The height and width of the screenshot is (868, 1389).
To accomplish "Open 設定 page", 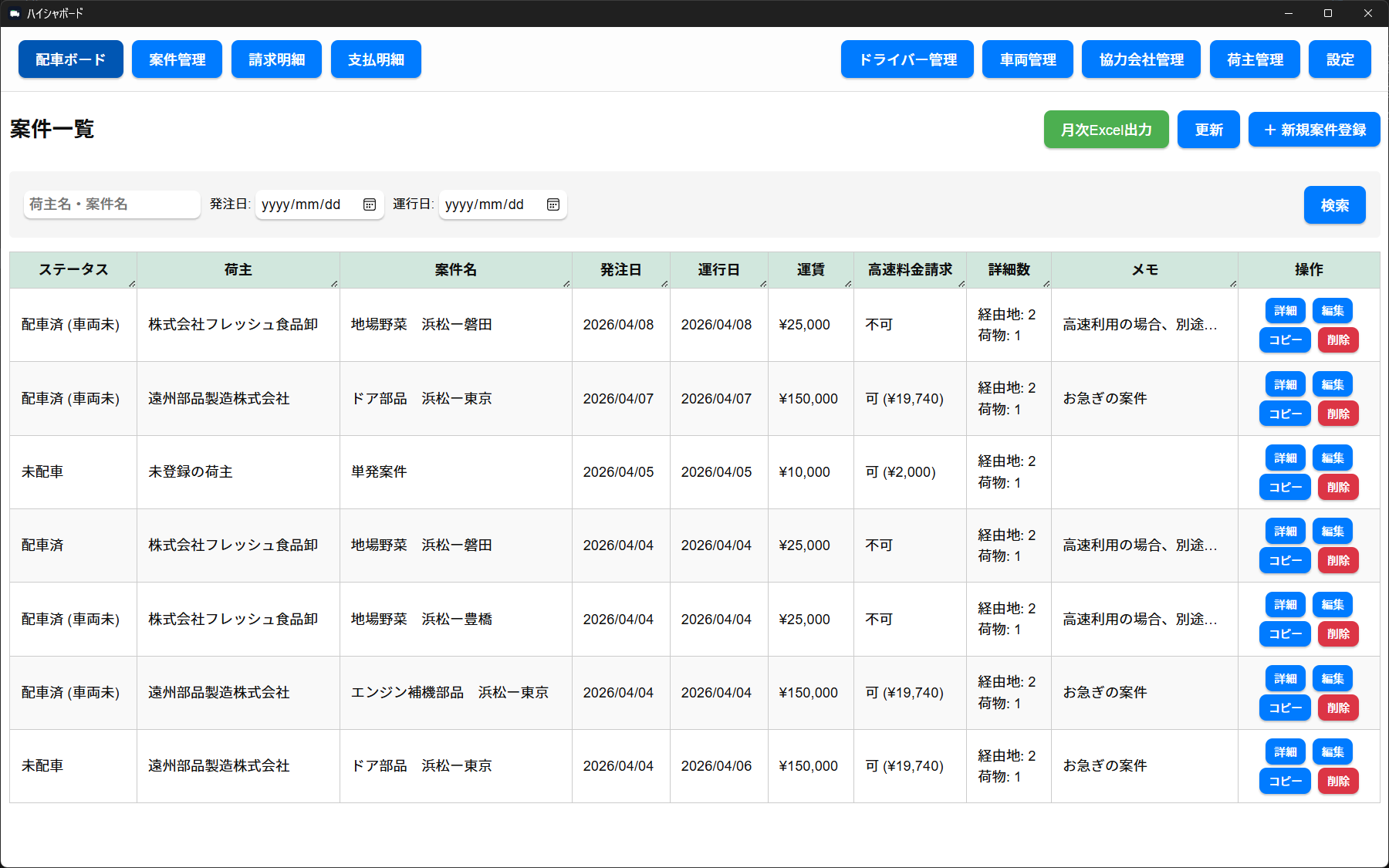I will [1340, 59].
